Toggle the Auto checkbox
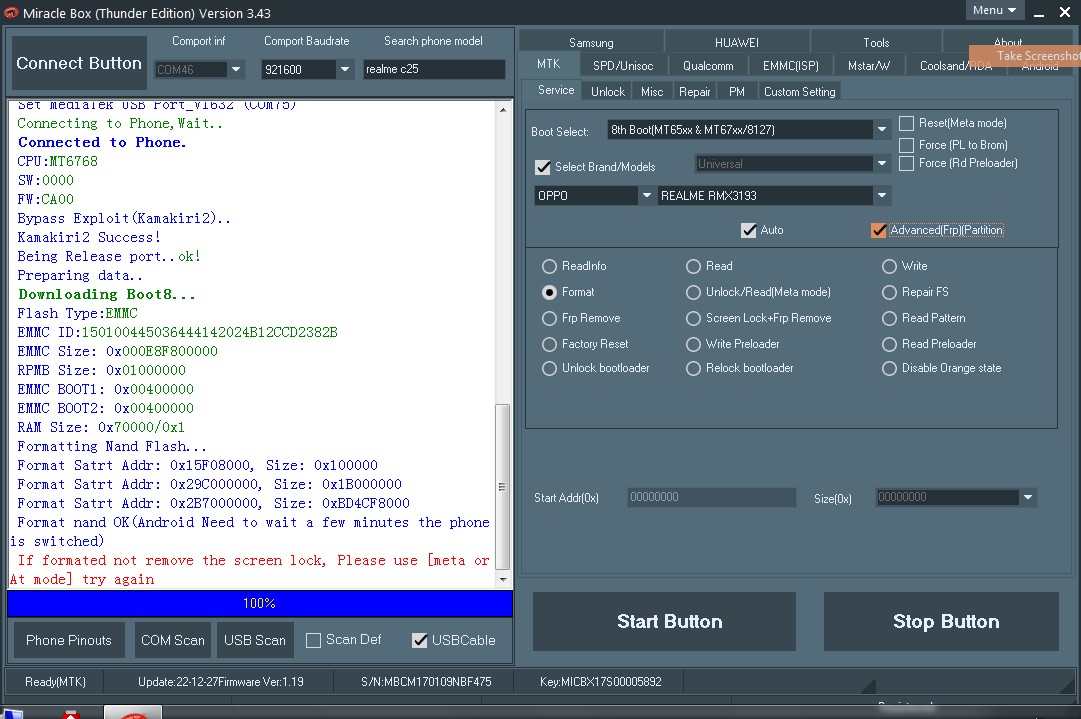 [749, 230]
